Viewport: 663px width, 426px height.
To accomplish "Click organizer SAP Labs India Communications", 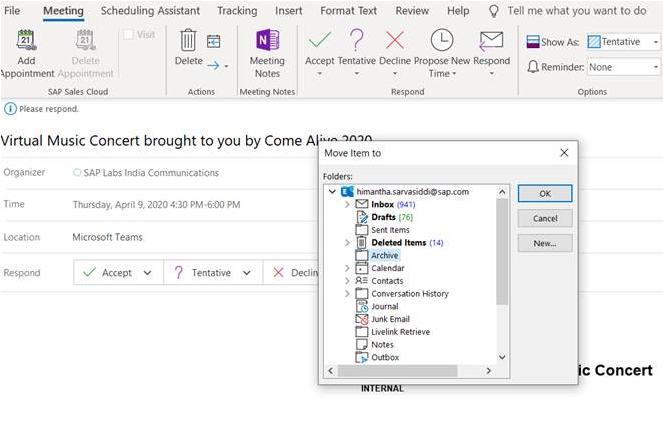I will click(151, 173).
